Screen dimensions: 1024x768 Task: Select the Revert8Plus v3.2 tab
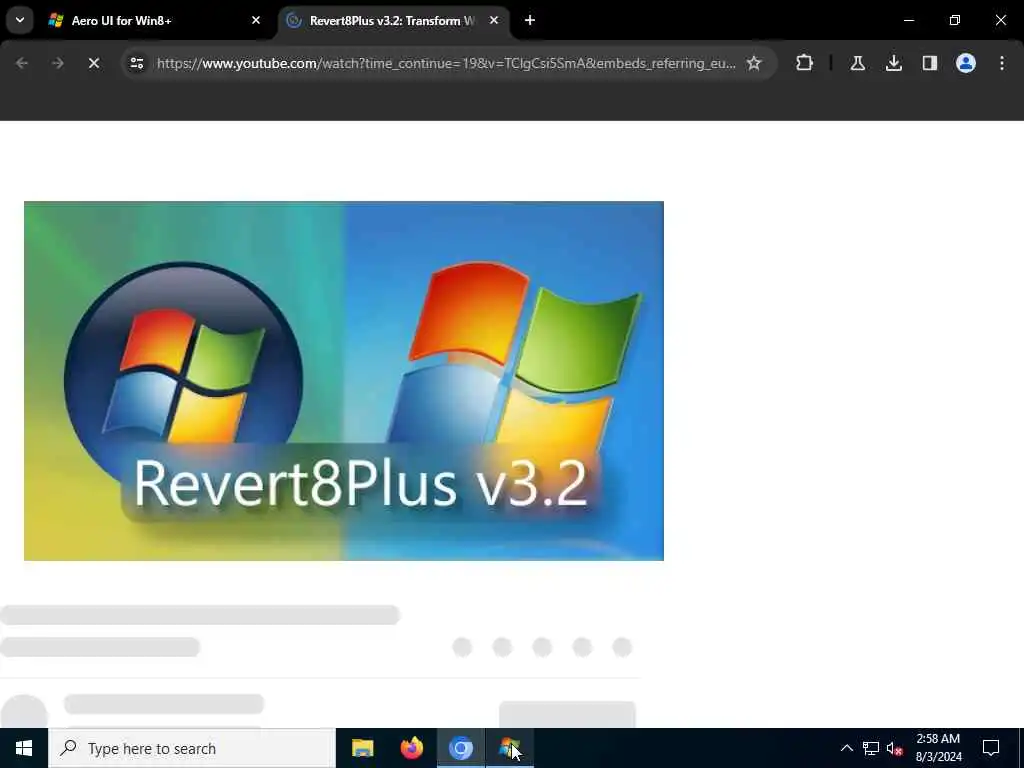pos(393,21)
